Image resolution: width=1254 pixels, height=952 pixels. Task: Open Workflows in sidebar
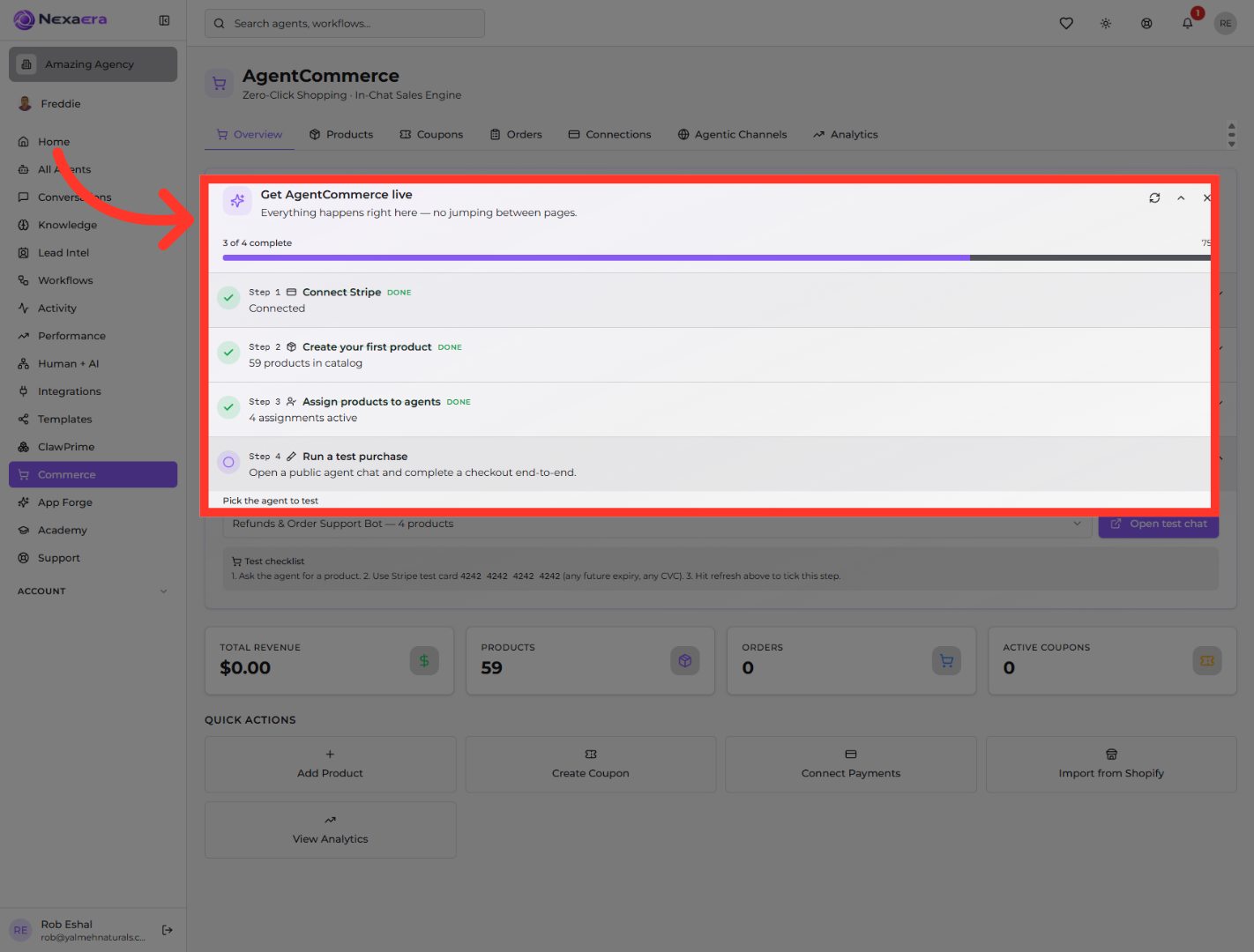93,280
